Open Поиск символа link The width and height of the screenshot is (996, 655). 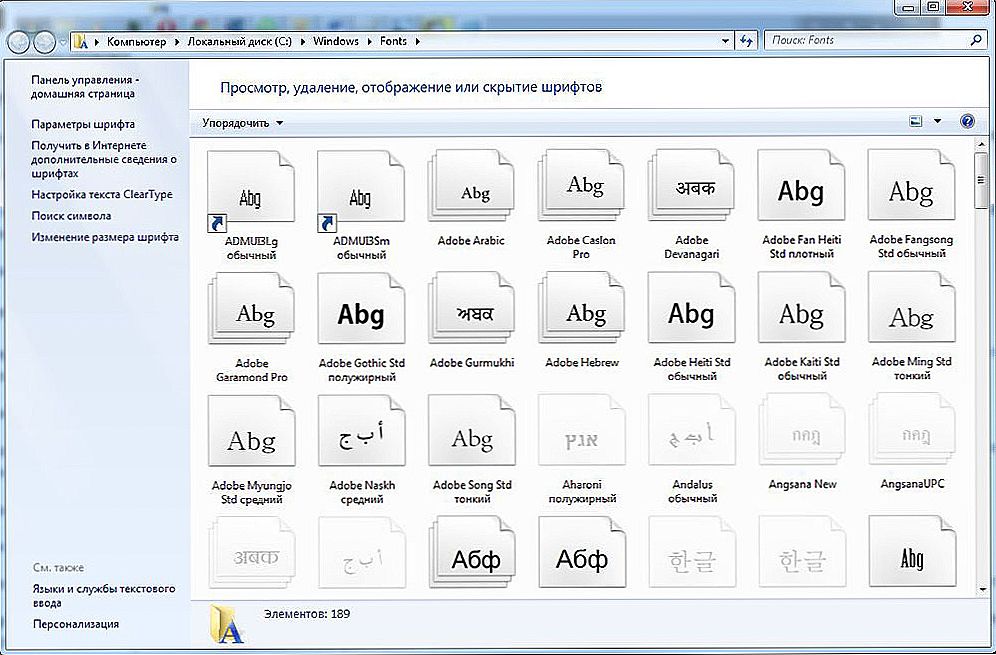pyautogui.click(x=71, y=216)
